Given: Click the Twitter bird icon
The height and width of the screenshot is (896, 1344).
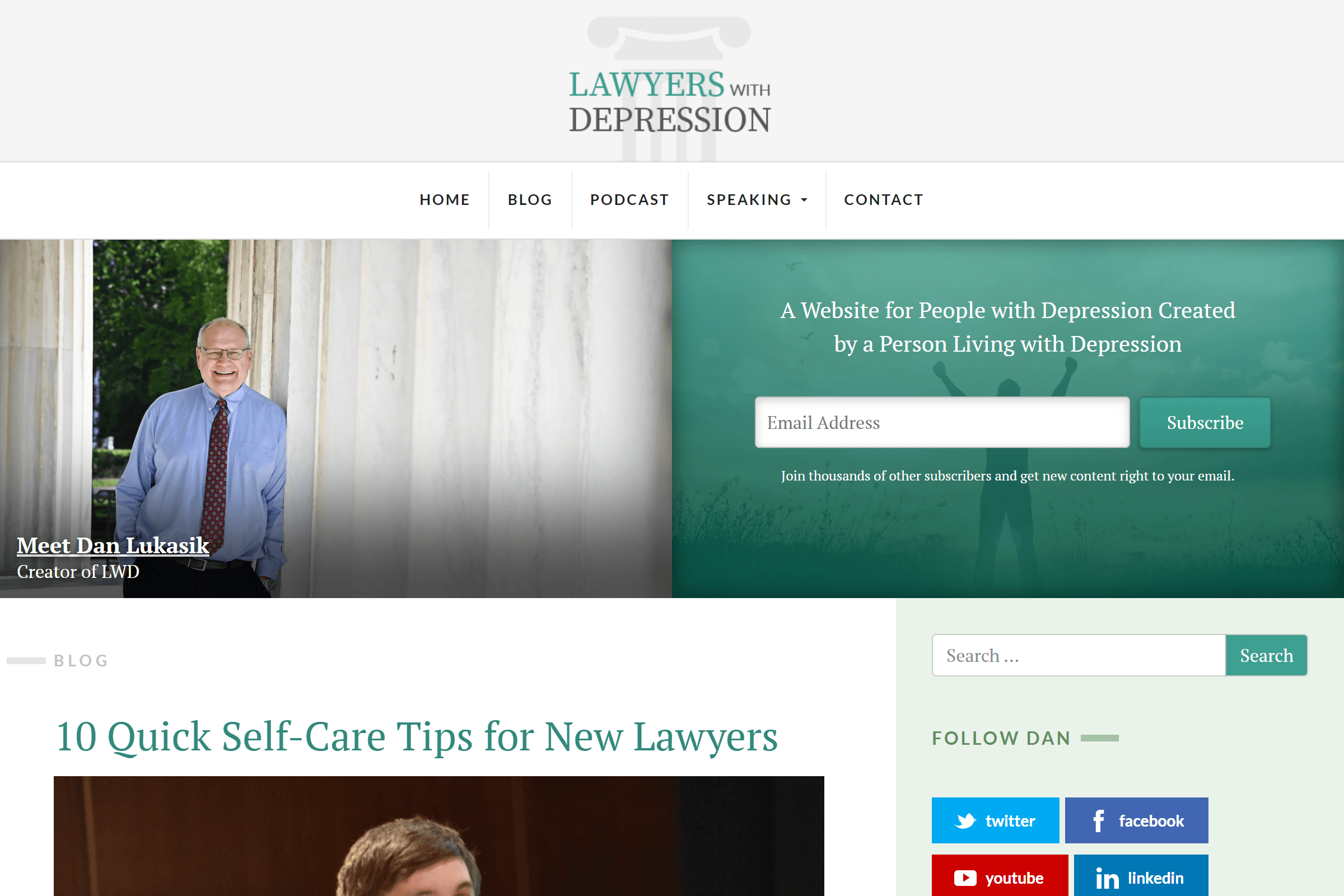Looking at the screenshot, I should [x=965, y=820].
